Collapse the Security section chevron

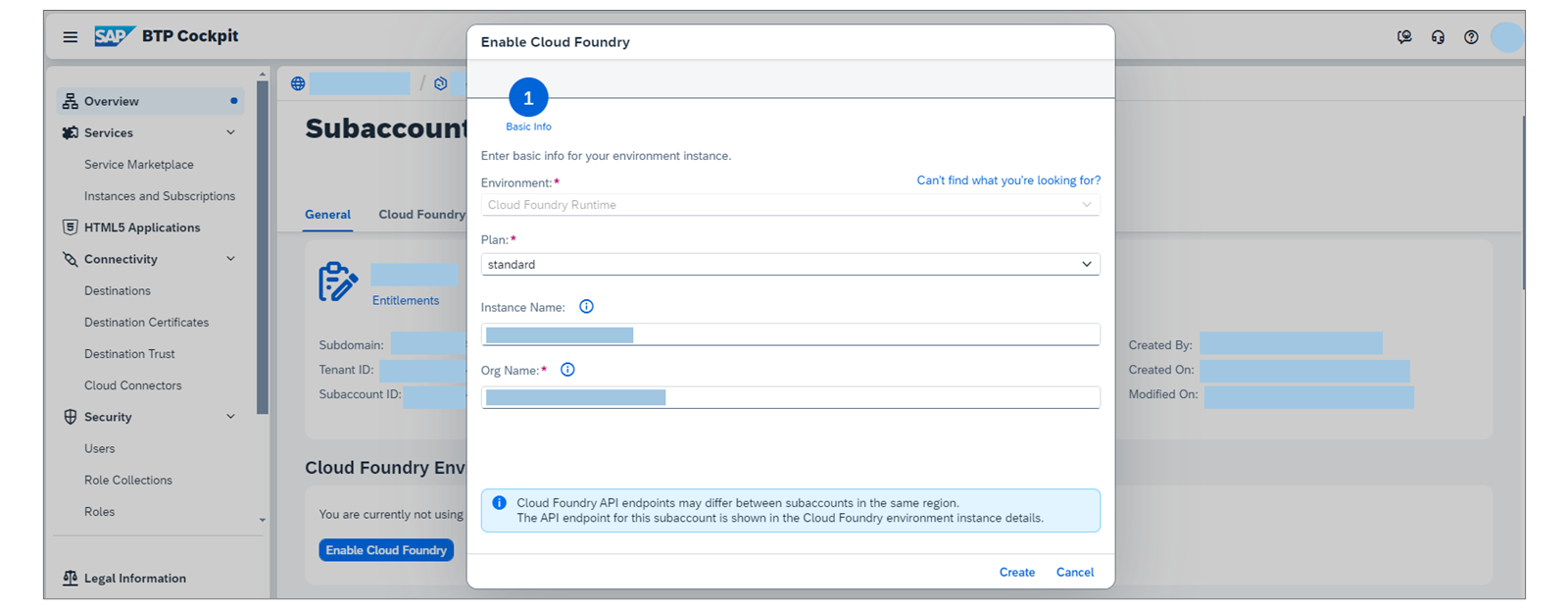[231, 417]
